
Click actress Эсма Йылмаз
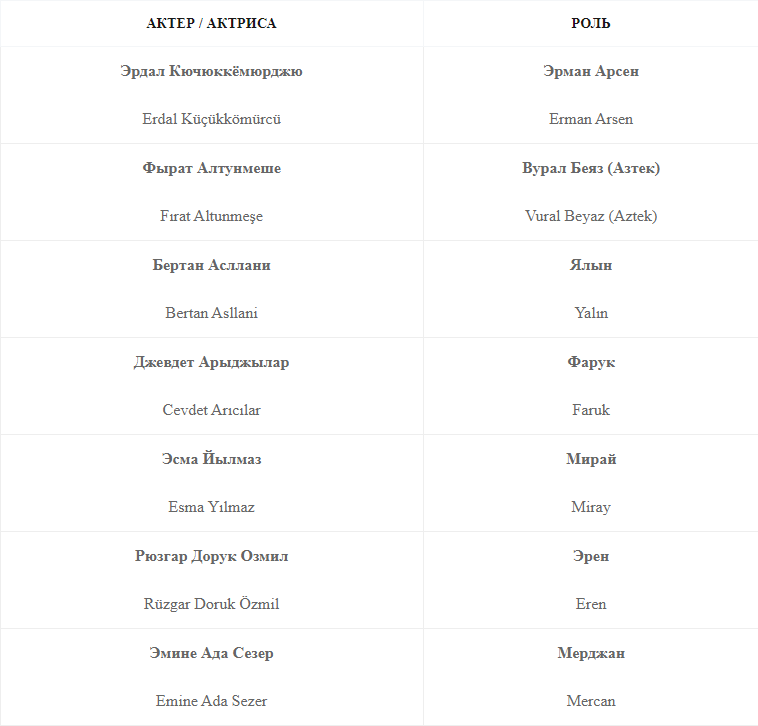click(x=211, y=459)
